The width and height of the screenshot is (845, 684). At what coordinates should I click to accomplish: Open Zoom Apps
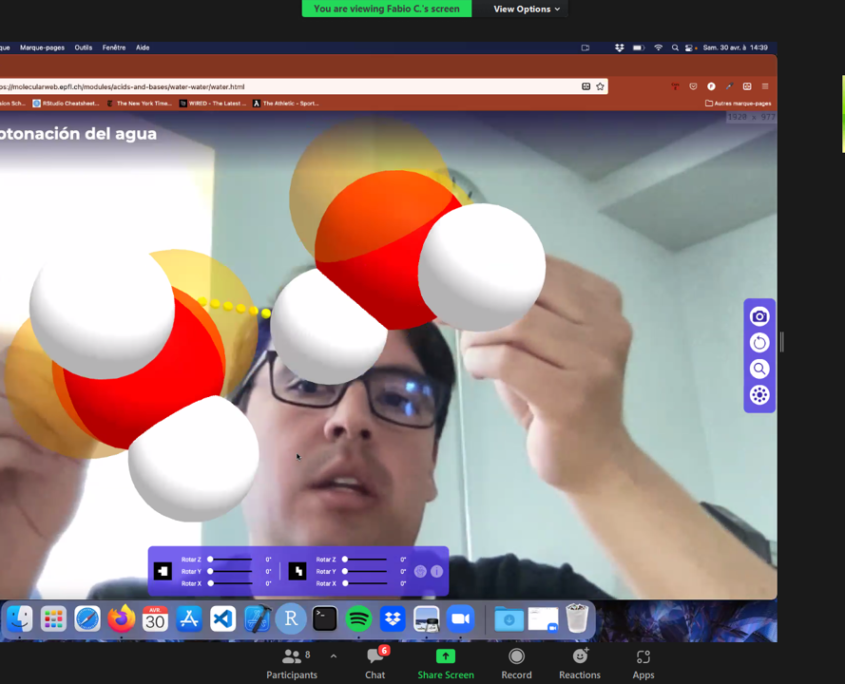(x=643, y=663)
